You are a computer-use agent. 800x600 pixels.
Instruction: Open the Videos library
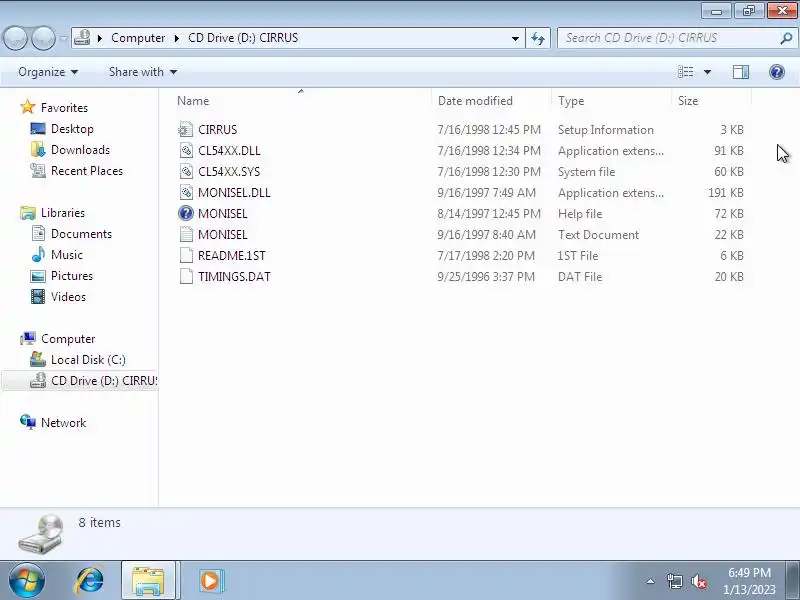[68, 296]
